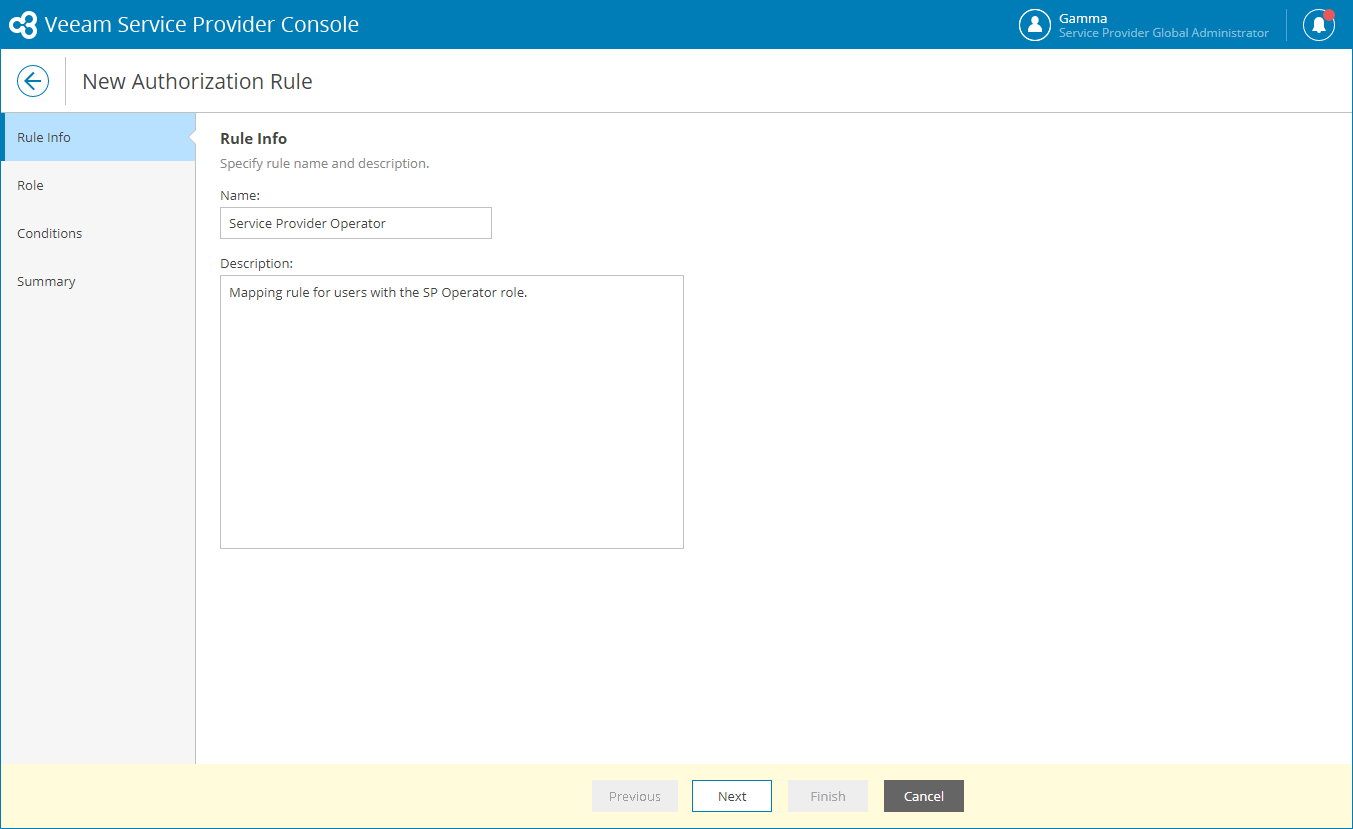This screenshot has width=1353, height=829.
Task: Cancel the new authorization rule
Action: coord(924,796)
